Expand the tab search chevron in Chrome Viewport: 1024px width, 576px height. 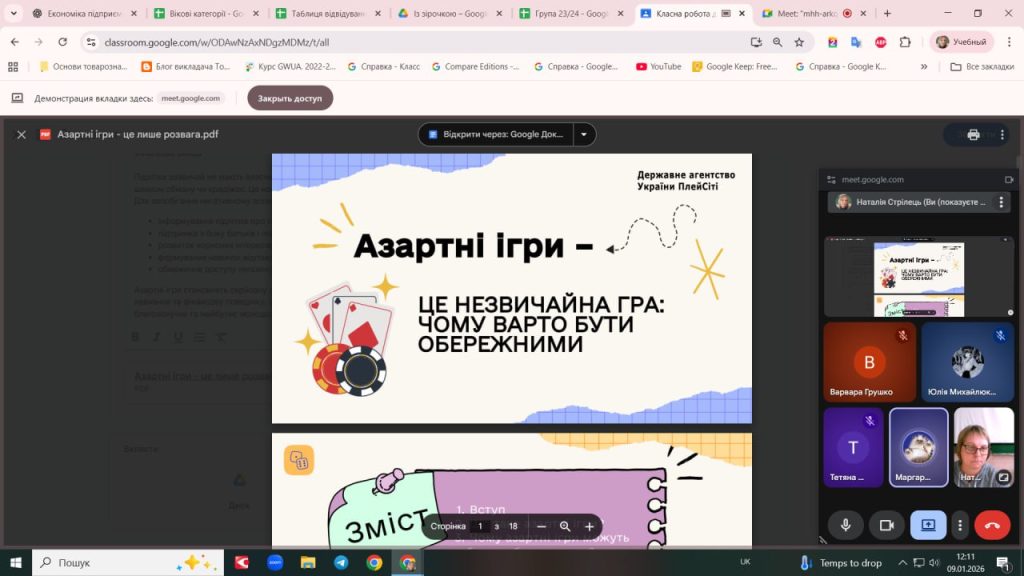click(x=13, y=13)
